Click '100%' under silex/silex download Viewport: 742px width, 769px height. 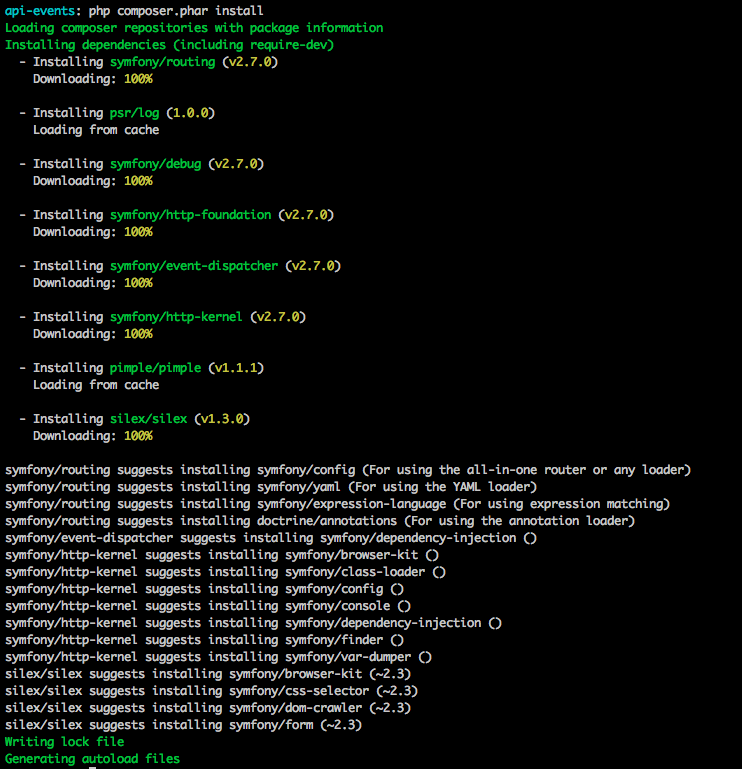point(138,436)
